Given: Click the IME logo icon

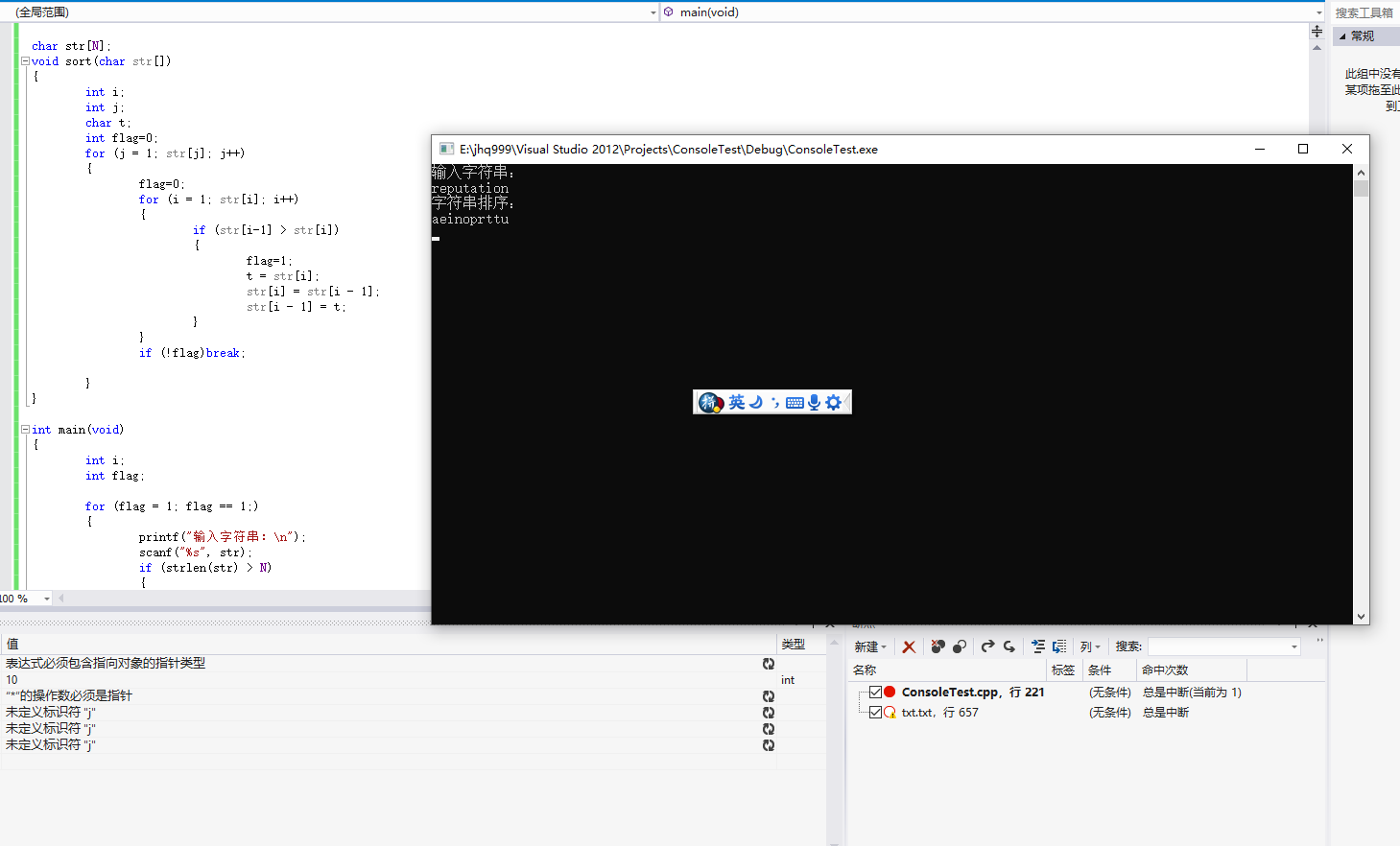Looking at the screenshot, I should point(710,402).
